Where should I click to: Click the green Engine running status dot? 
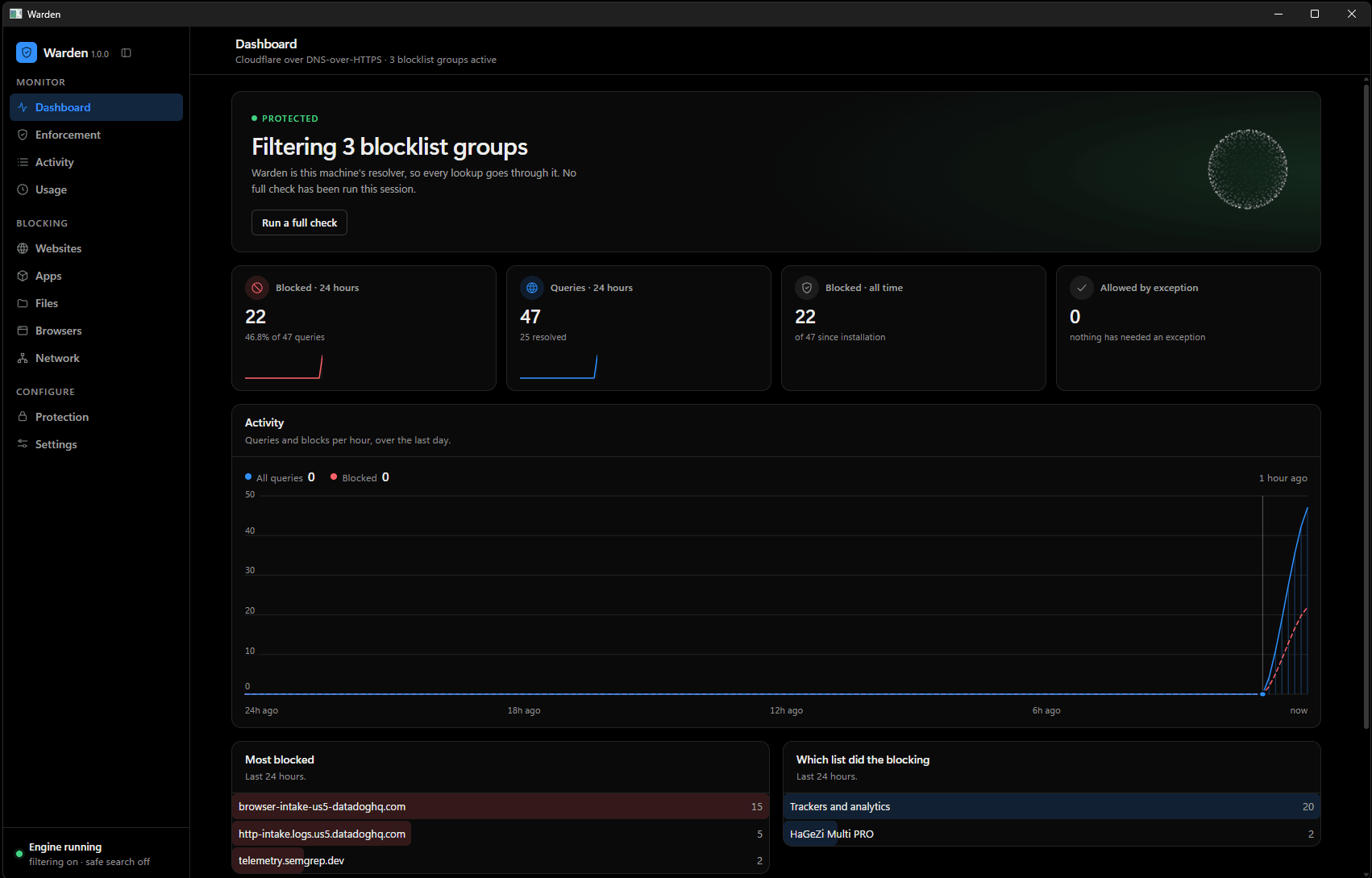click(x=19, y=854)
